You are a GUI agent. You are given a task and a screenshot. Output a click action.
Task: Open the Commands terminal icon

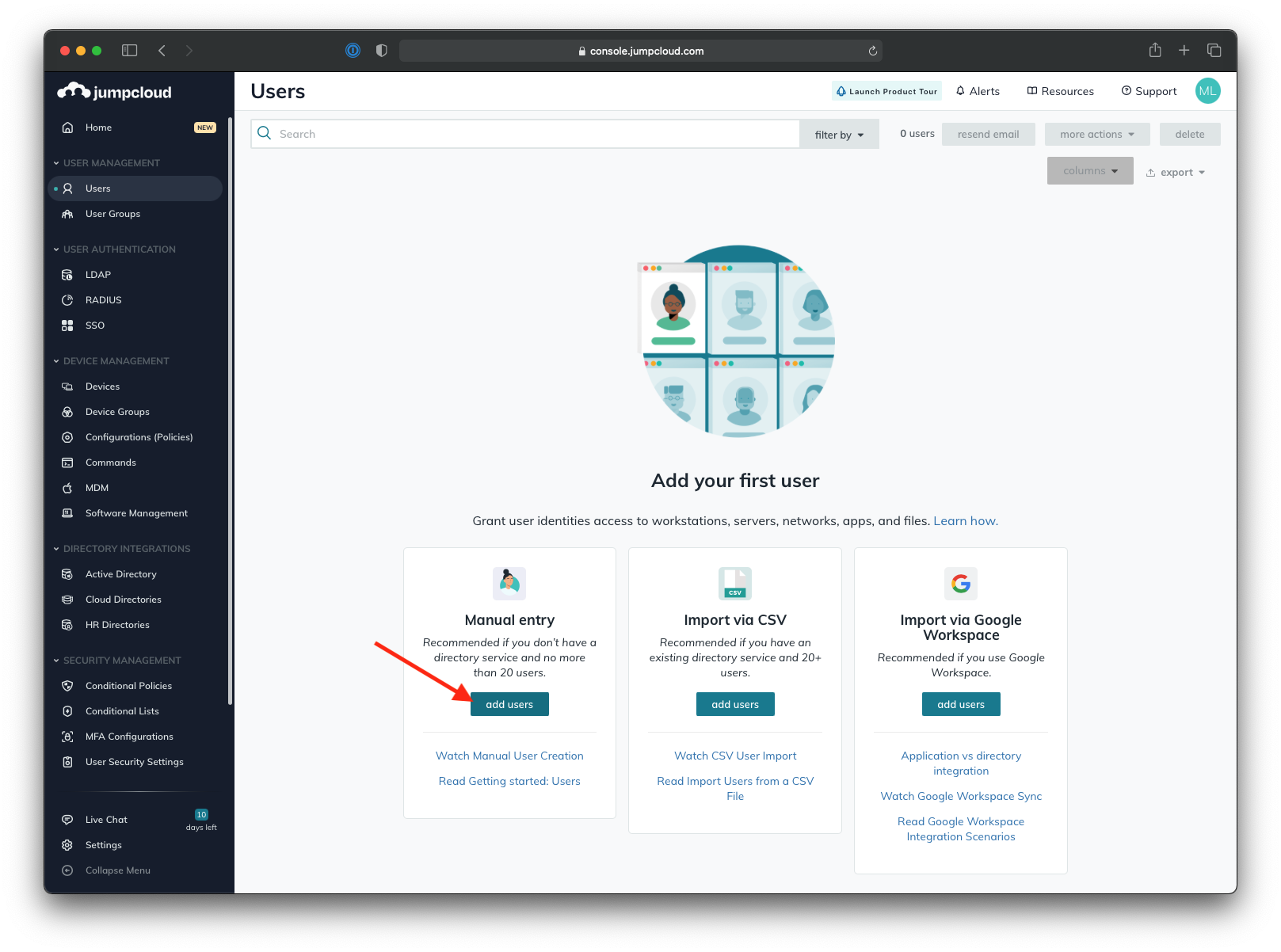67,463
